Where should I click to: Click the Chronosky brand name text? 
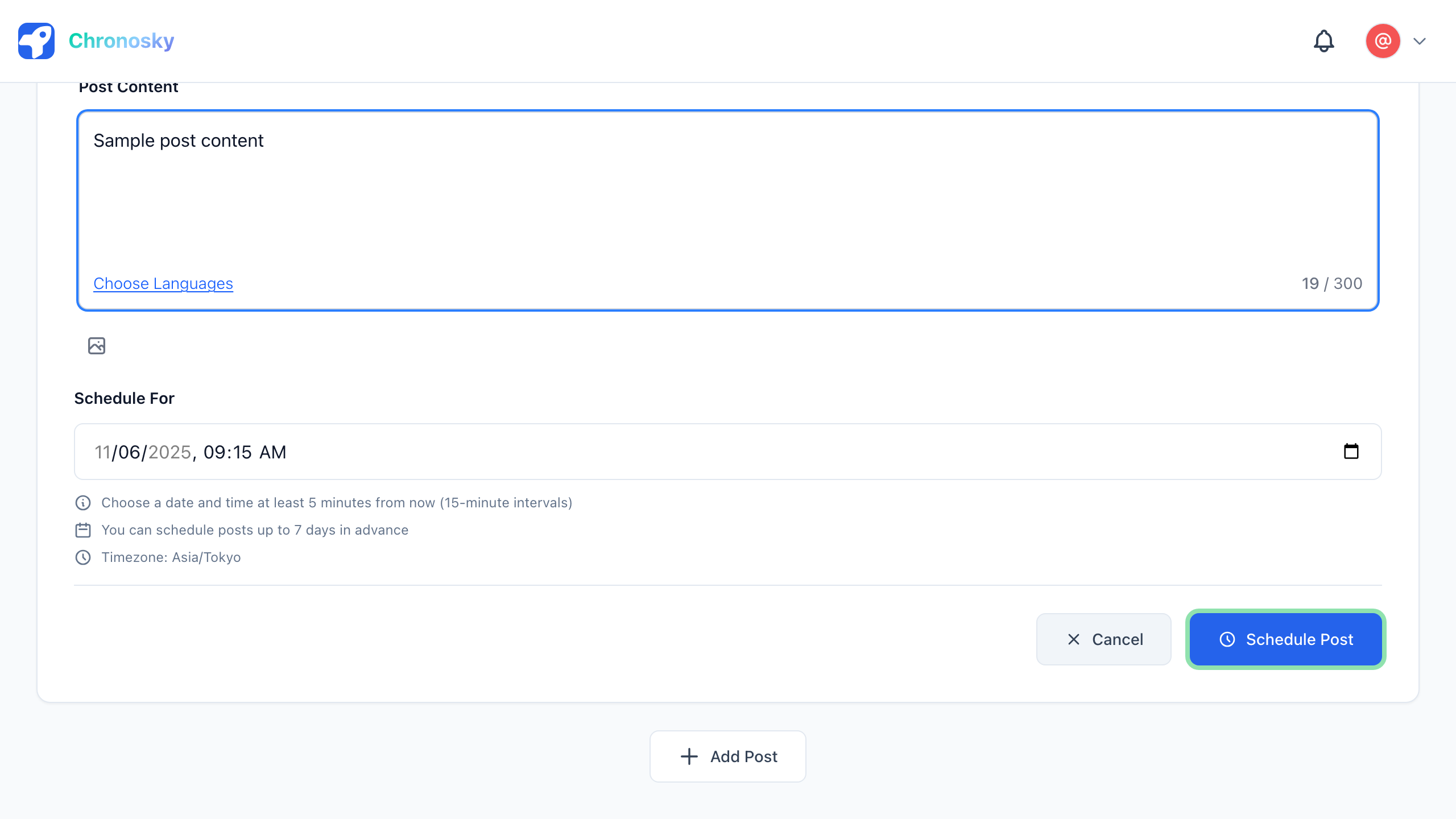click(x=121, y=41)
